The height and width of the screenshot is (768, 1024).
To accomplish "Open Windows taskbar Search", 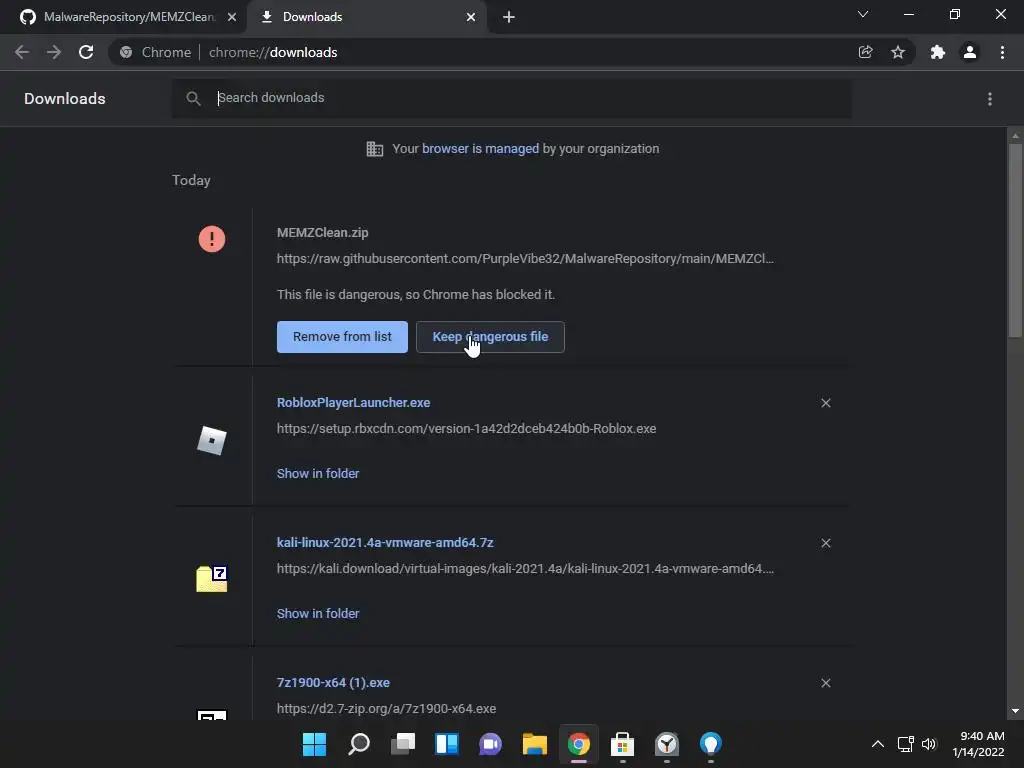I will [x=359, y=744].
